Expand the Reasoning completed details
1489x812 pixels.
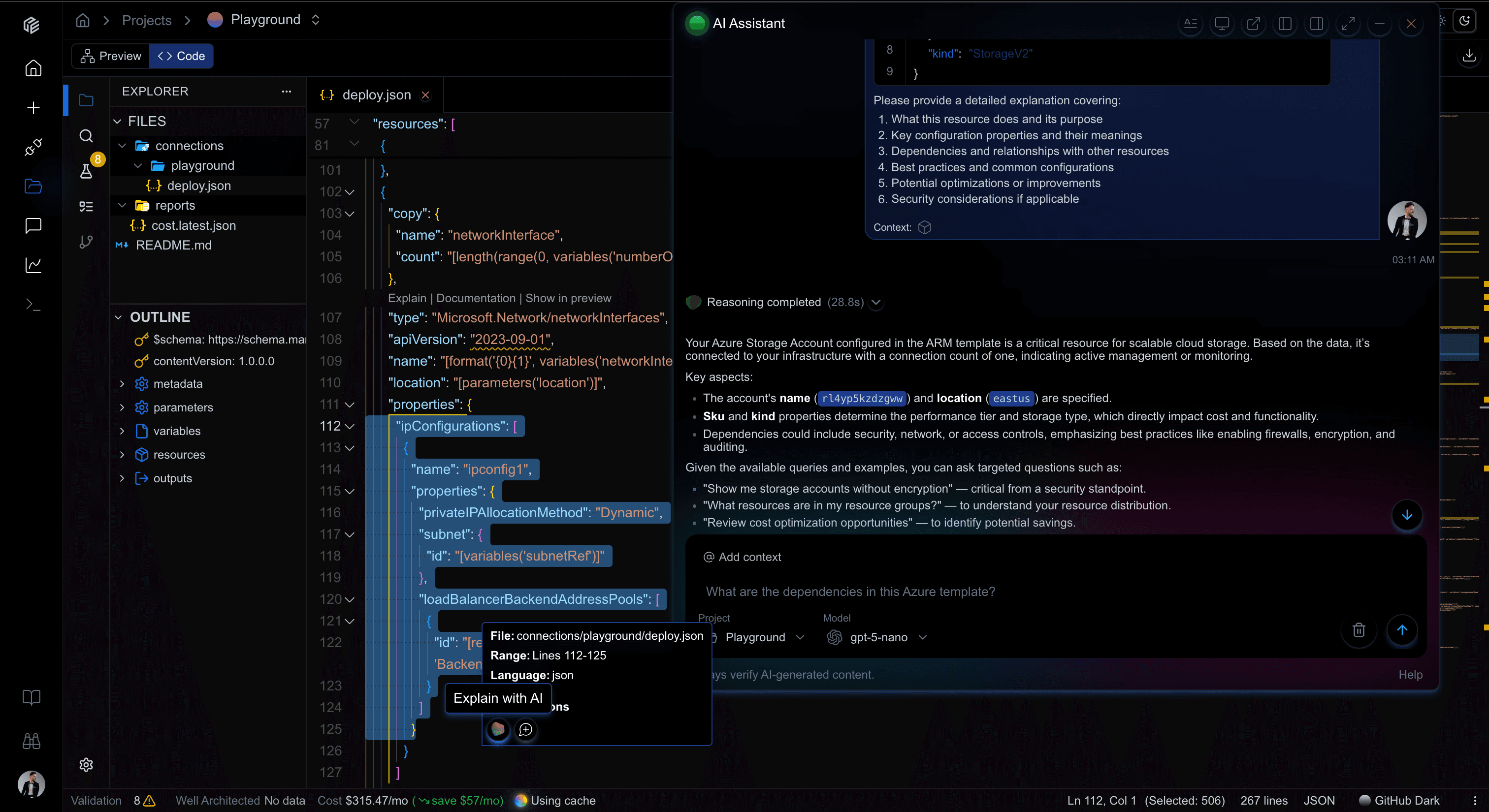(x=876, y=302)
